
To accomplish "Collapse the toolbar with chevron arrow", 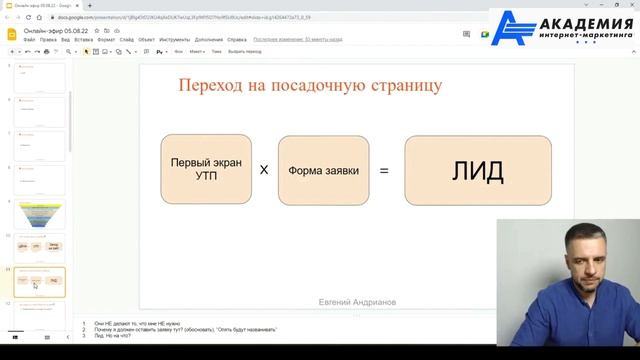I will pos(633,52).
